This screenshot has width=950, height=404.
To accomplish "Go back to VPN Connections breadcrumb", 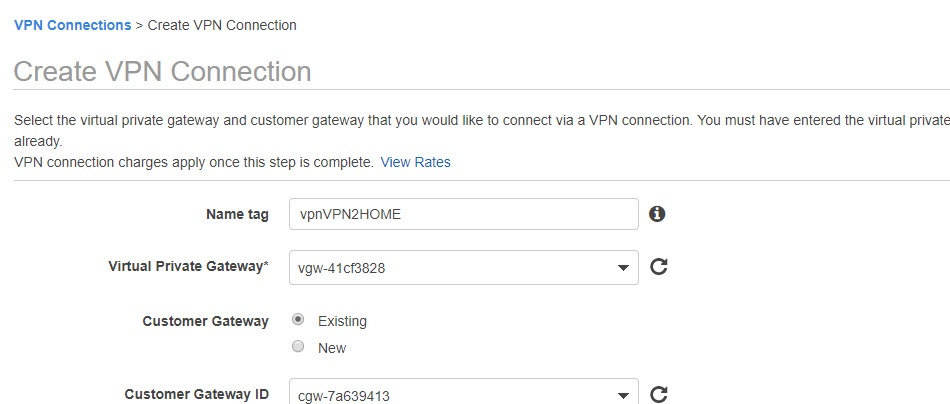I will pos(72,25).
